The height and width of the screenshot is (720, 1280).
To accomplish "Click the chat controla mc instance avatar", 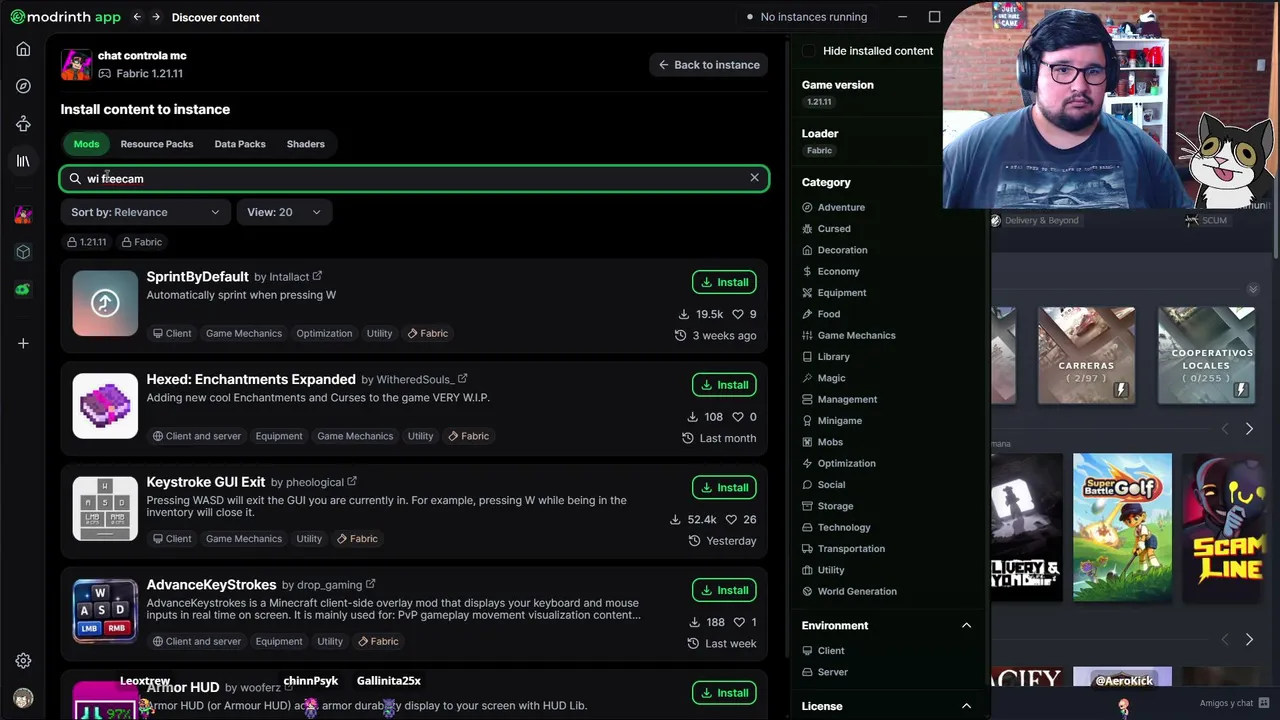I will [76, 64].
